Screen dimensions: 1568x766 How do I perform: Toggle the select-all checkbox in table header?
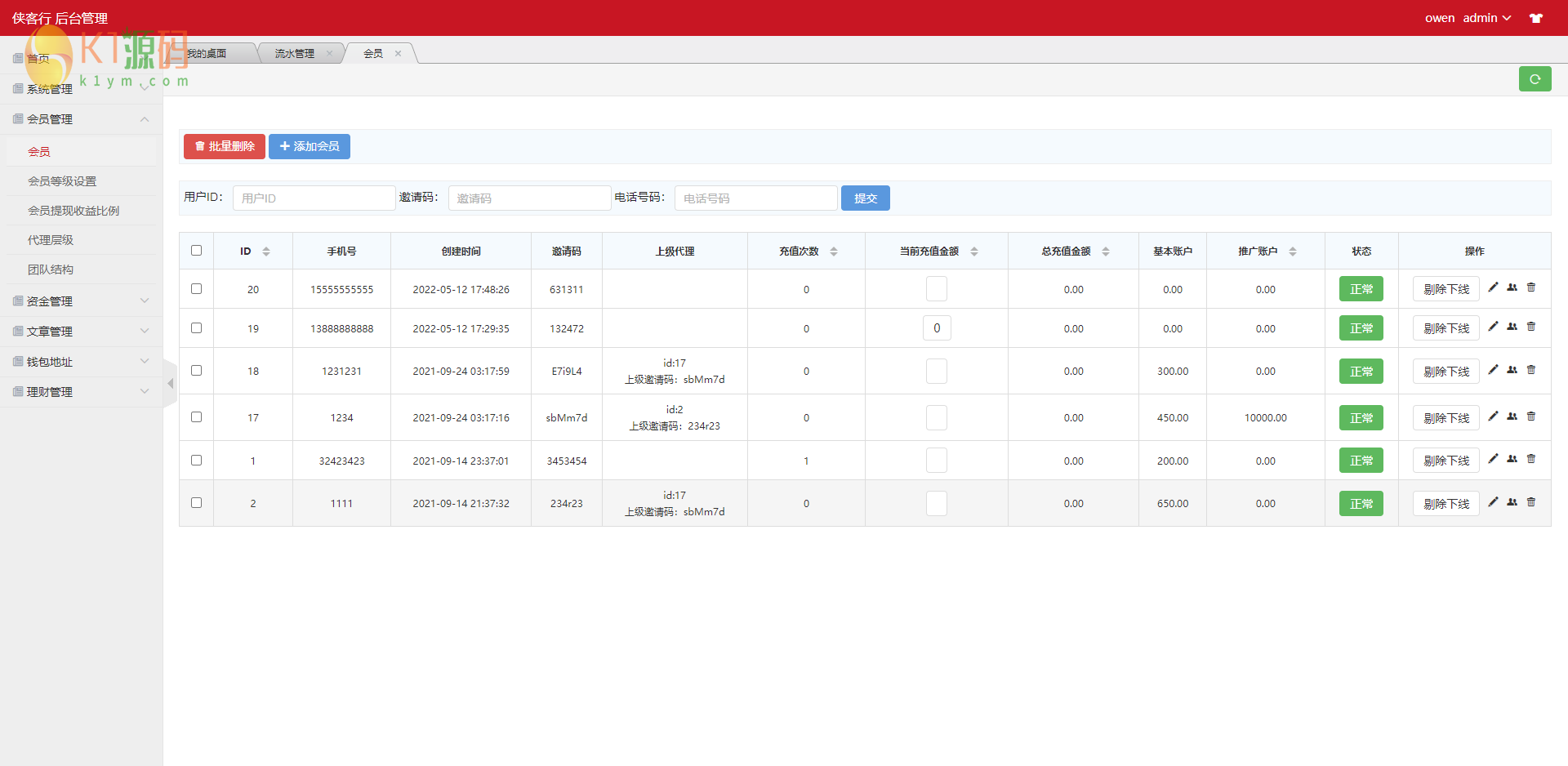(196, 251)
